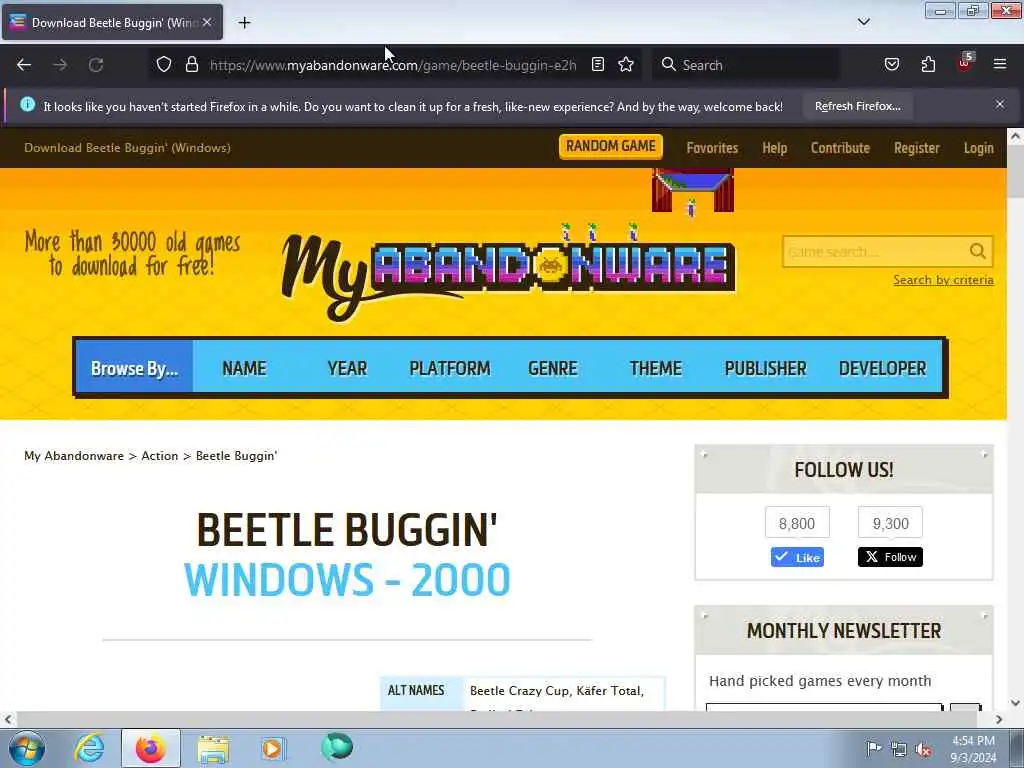
Task: Click the Game search input field
Action: (x=875, y=251)
